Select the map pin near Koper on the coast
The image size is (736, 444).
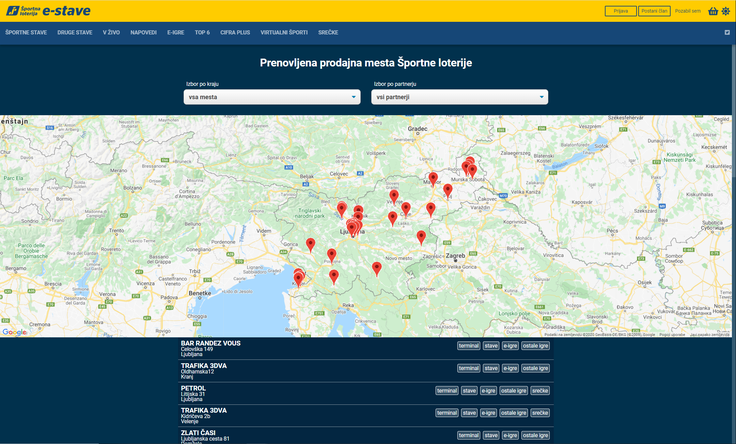click(298, 279)
